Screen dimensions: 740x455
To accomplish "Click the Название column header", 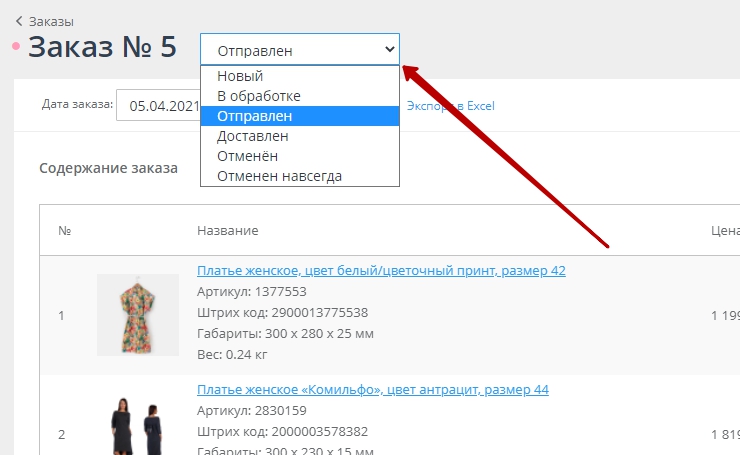I will [x=227, y=231].
